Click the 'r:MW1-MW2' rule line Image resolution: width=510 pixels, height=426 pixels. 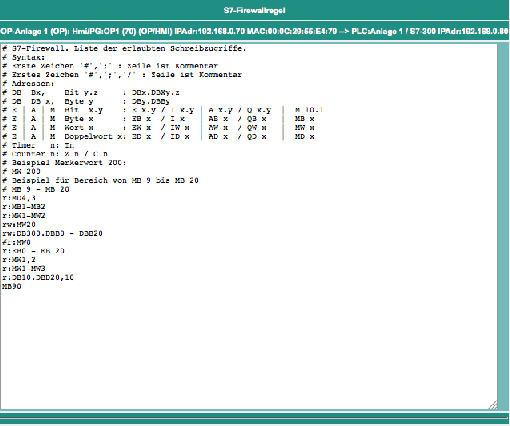point(24,216)
